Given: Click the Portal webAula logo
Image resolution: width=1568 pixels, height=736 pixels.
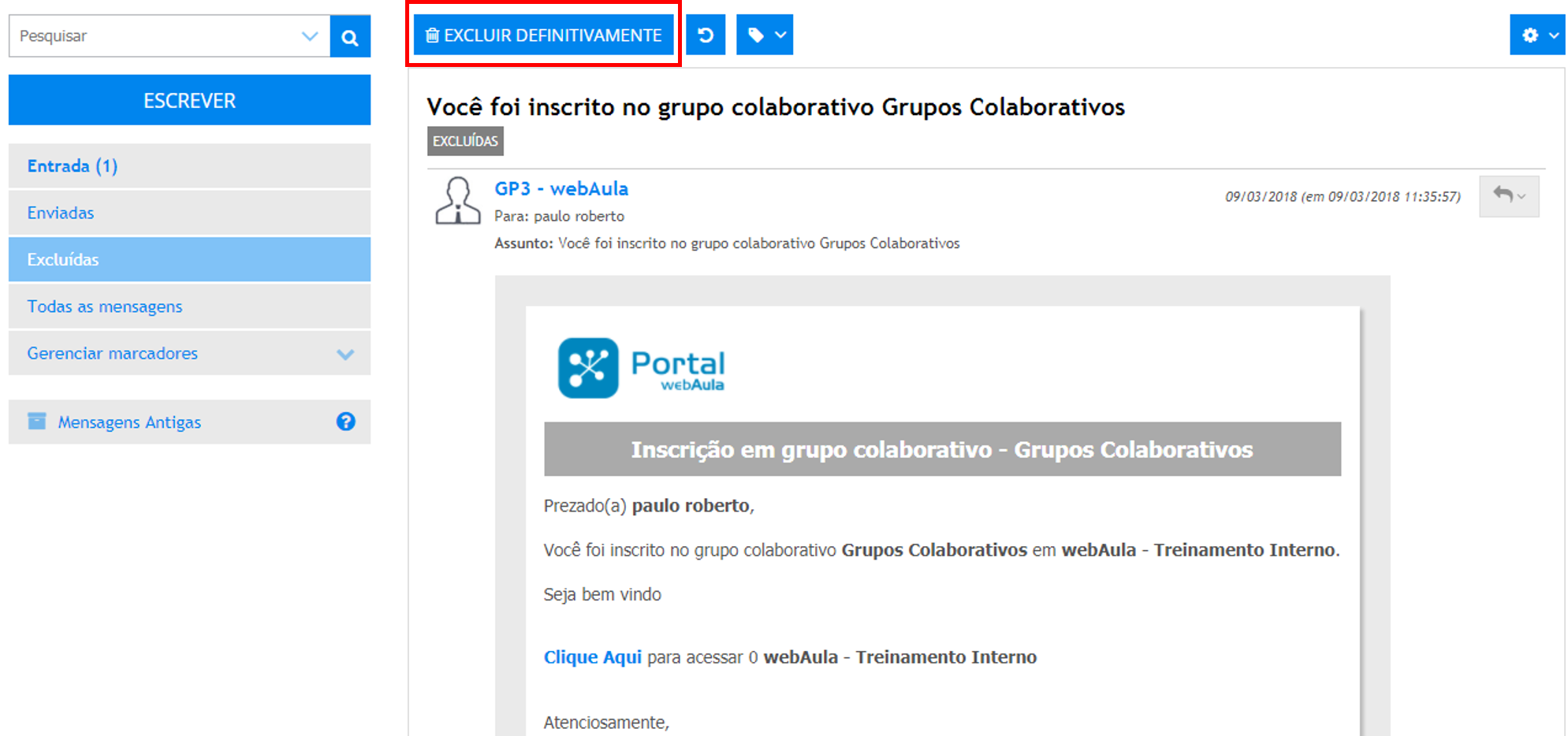Looking at the screenshot, I should pos(641,368).
